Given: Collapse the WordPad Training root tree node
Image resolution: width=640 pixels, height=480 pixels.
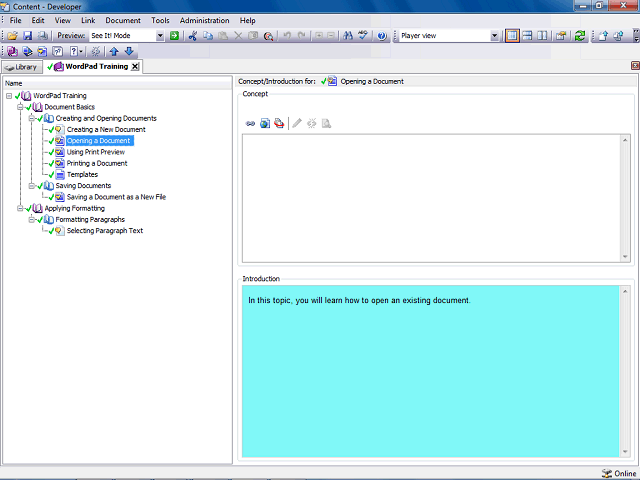Looking at the screenshot, I should [x=9, y=96].
